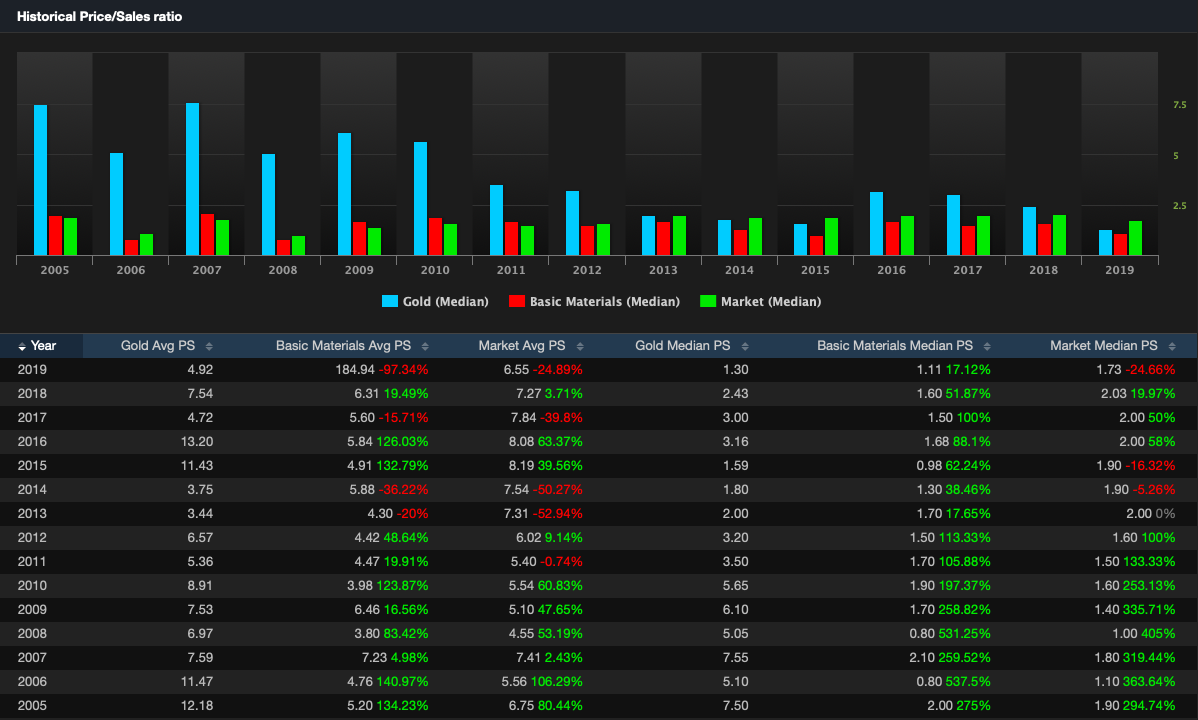Click the blue Gold bar for 2005
This screenshot has height=720, width=1198.
(40, 180)
